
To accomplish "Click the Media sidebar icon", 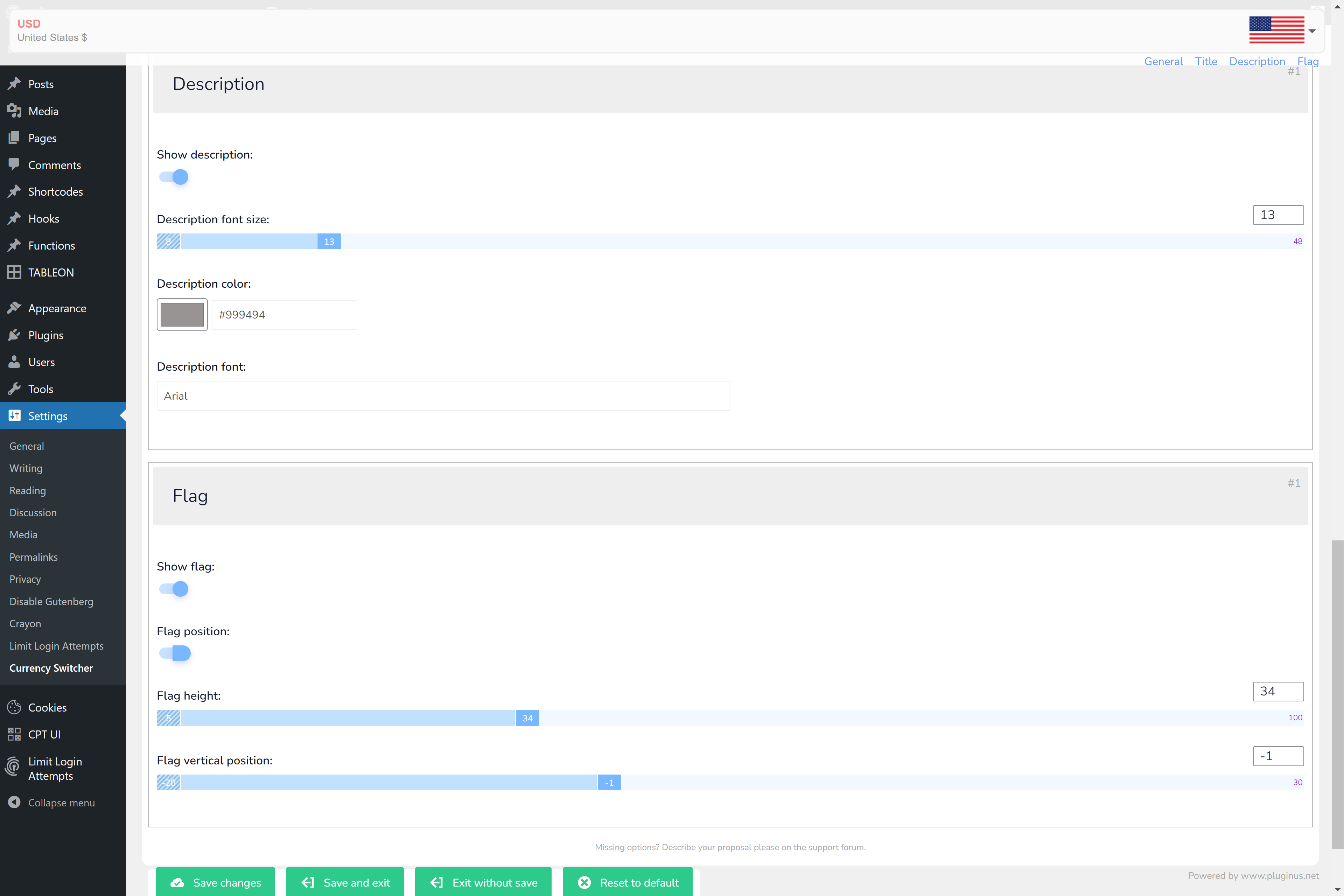I will [x=14, y=111].
